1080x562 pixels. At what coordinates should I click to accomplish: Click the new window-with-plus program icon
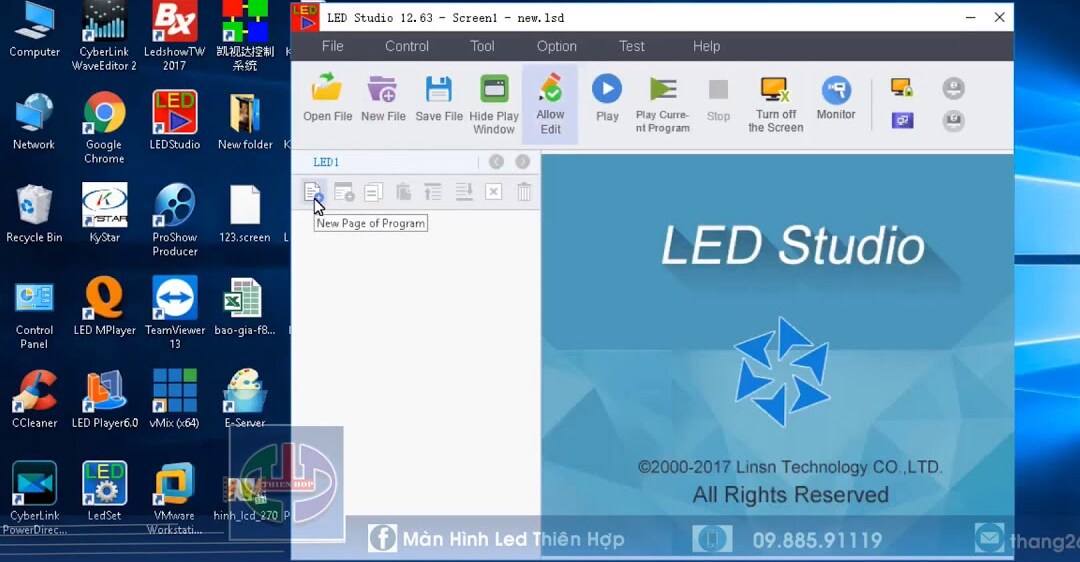click(343, 191)
